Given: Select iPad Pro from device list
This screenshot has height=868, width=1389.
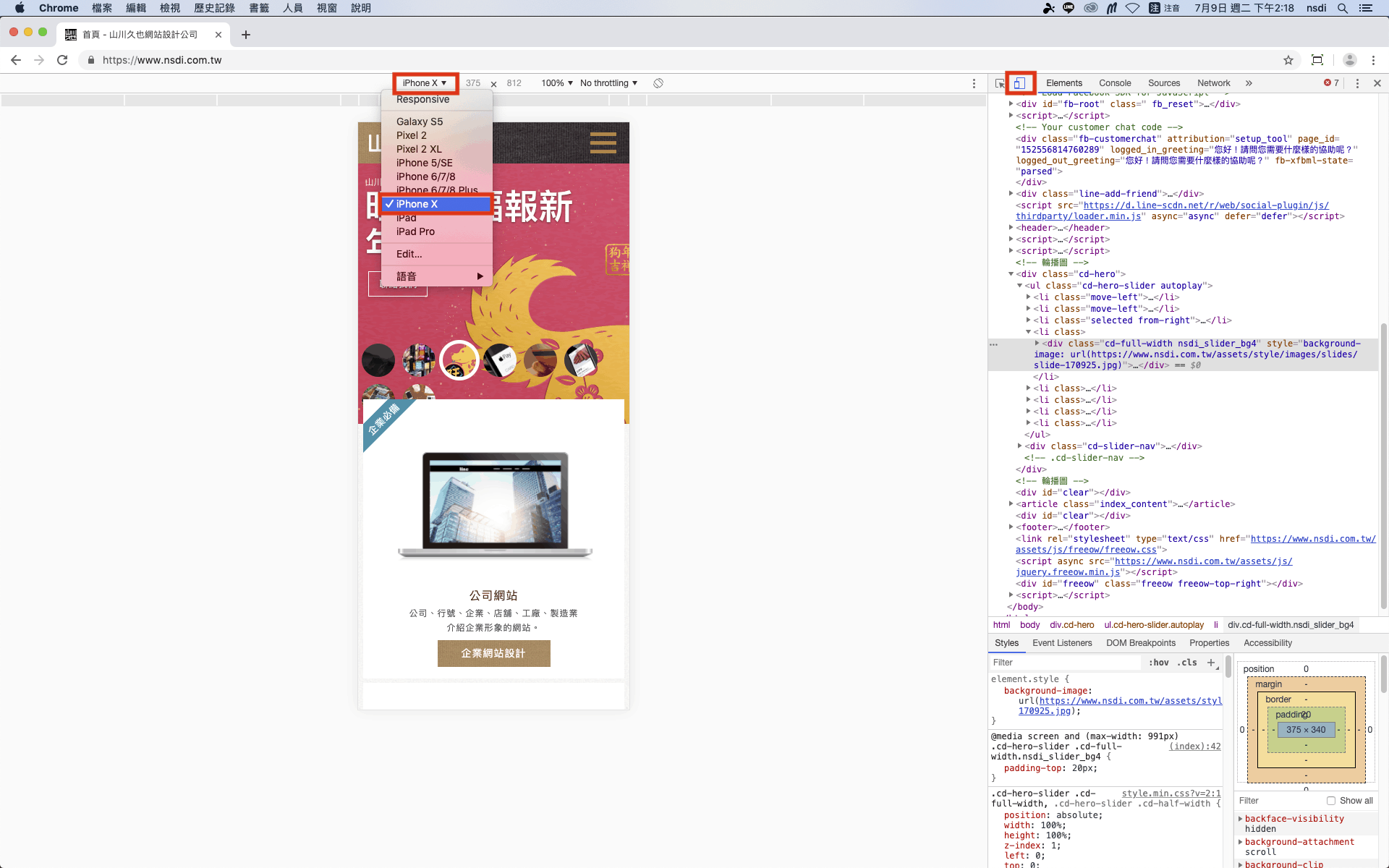Looking at the screenshot, I should tap(415, 231).
